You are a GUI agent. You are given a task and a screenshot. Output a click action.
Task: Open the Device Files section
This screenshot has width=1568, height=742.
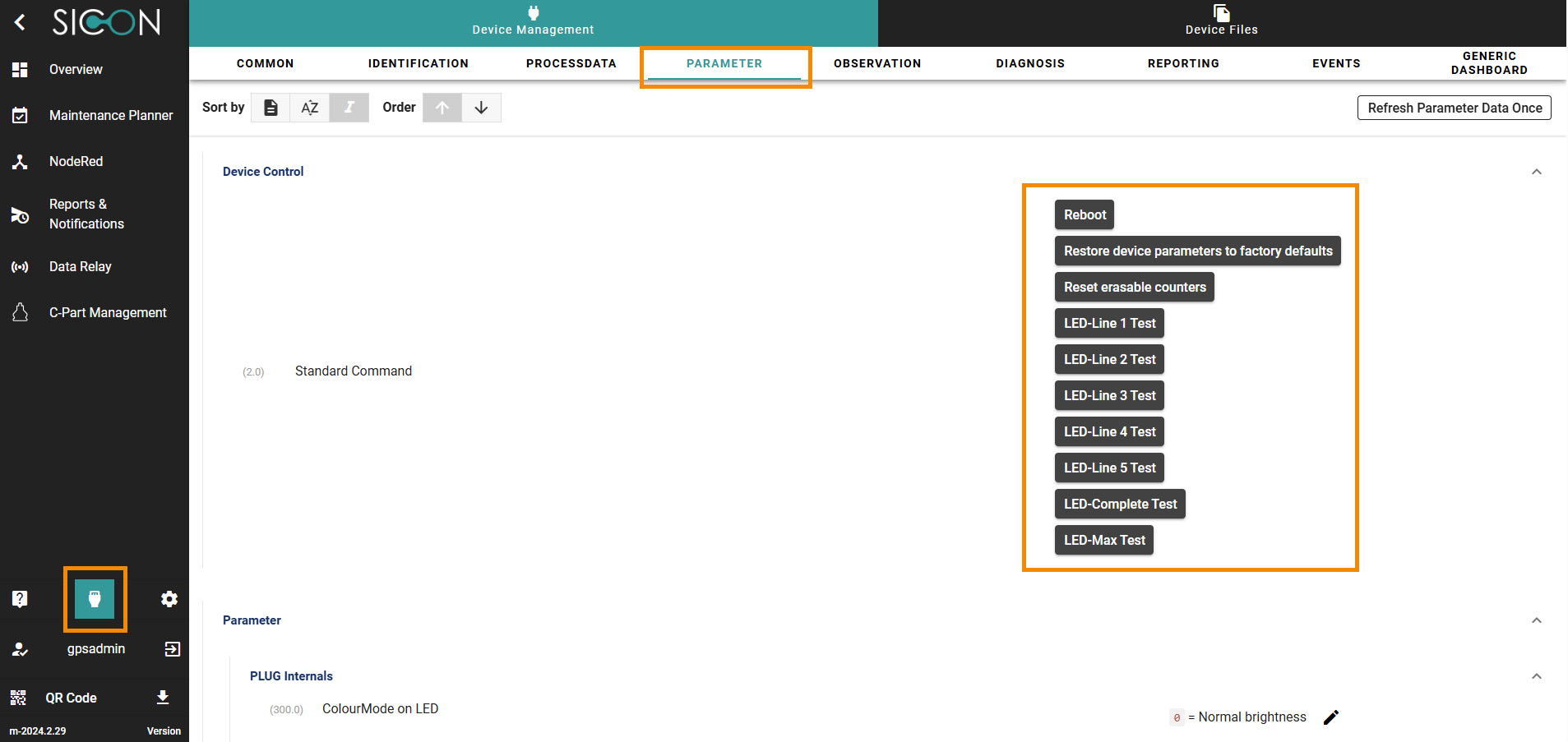pos(1221,22)
